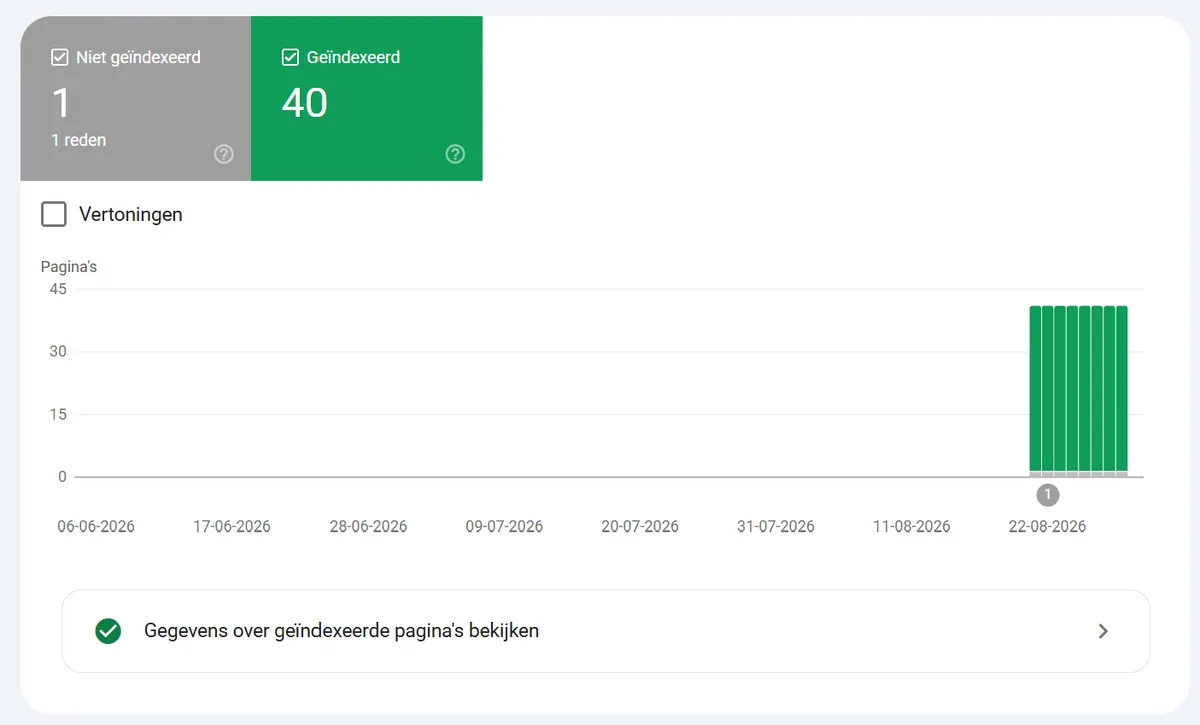Click the 22-08-2026 date label

[x=1047, y=527]
